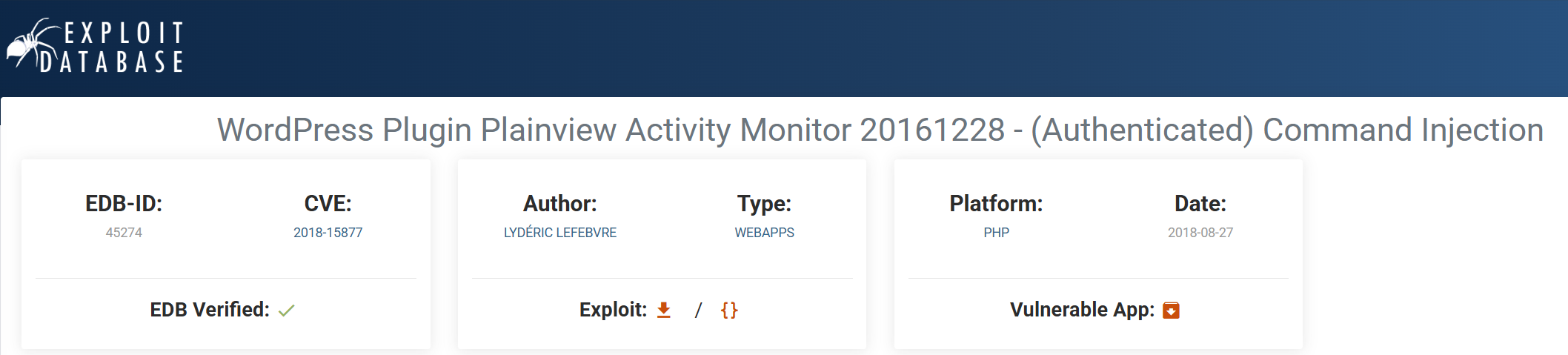The image size is (1568, 355).
Task: Click the "EDB-ID:" heading
Action: (x=124, y=204)
